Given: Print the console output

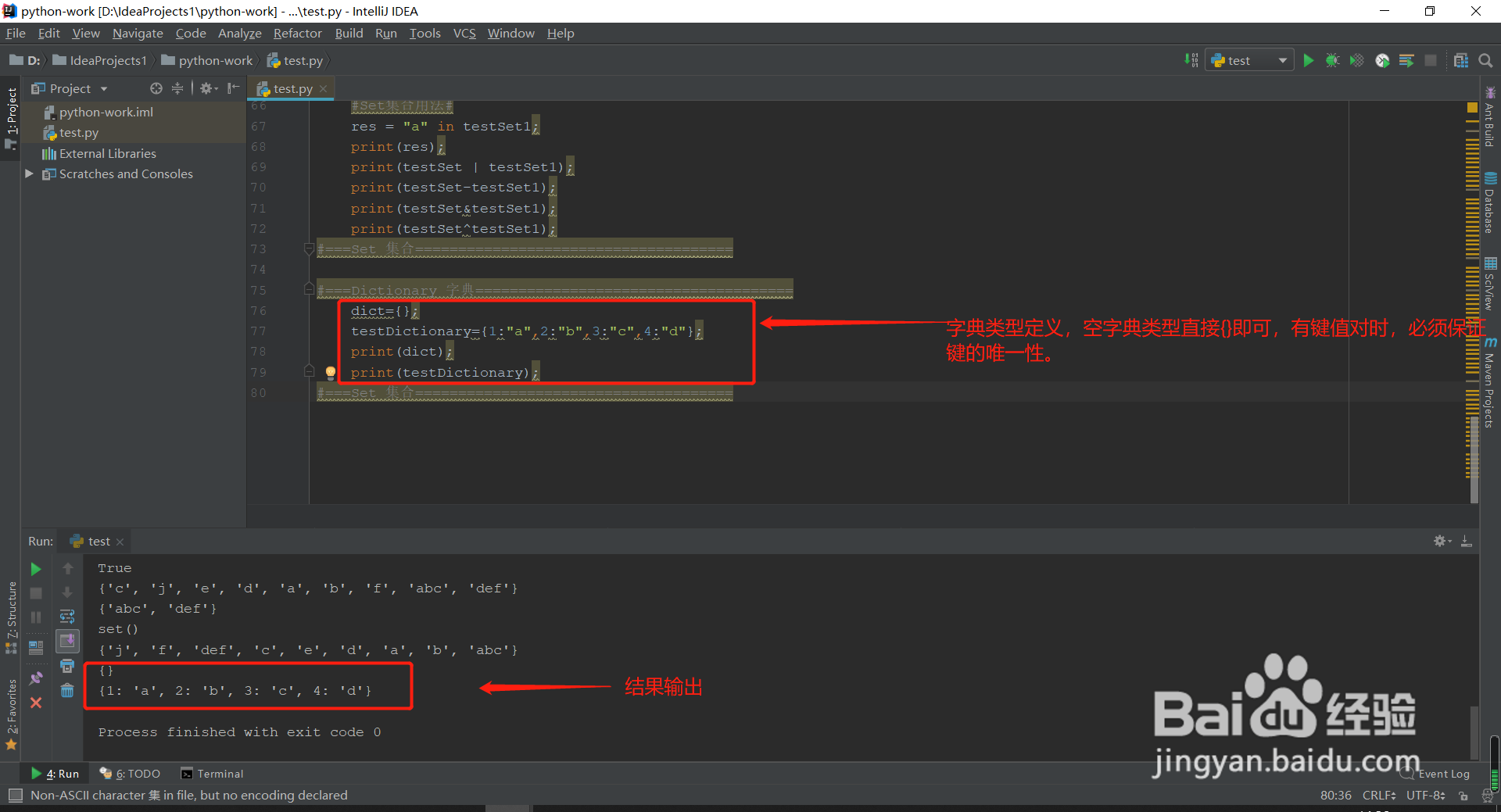Looking at the screenshot, I should [x=67, y=666].
